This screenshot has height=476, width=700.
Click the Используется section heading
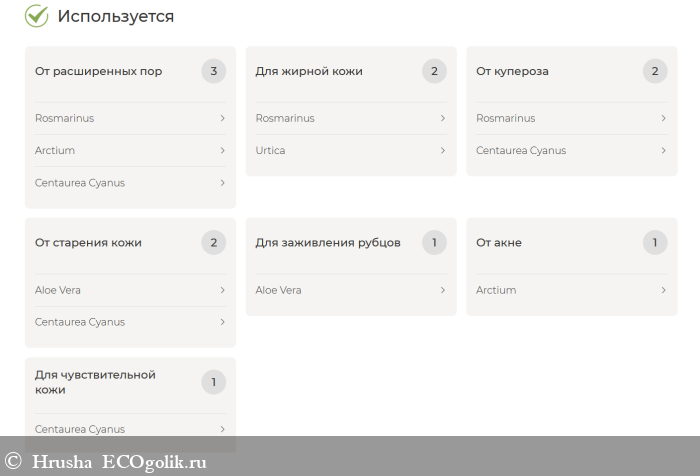coord(115,16)
